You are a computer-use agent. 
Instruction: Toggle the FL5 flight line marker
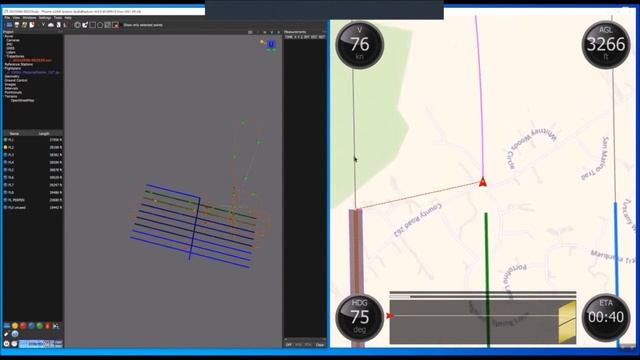pos(5,170)
